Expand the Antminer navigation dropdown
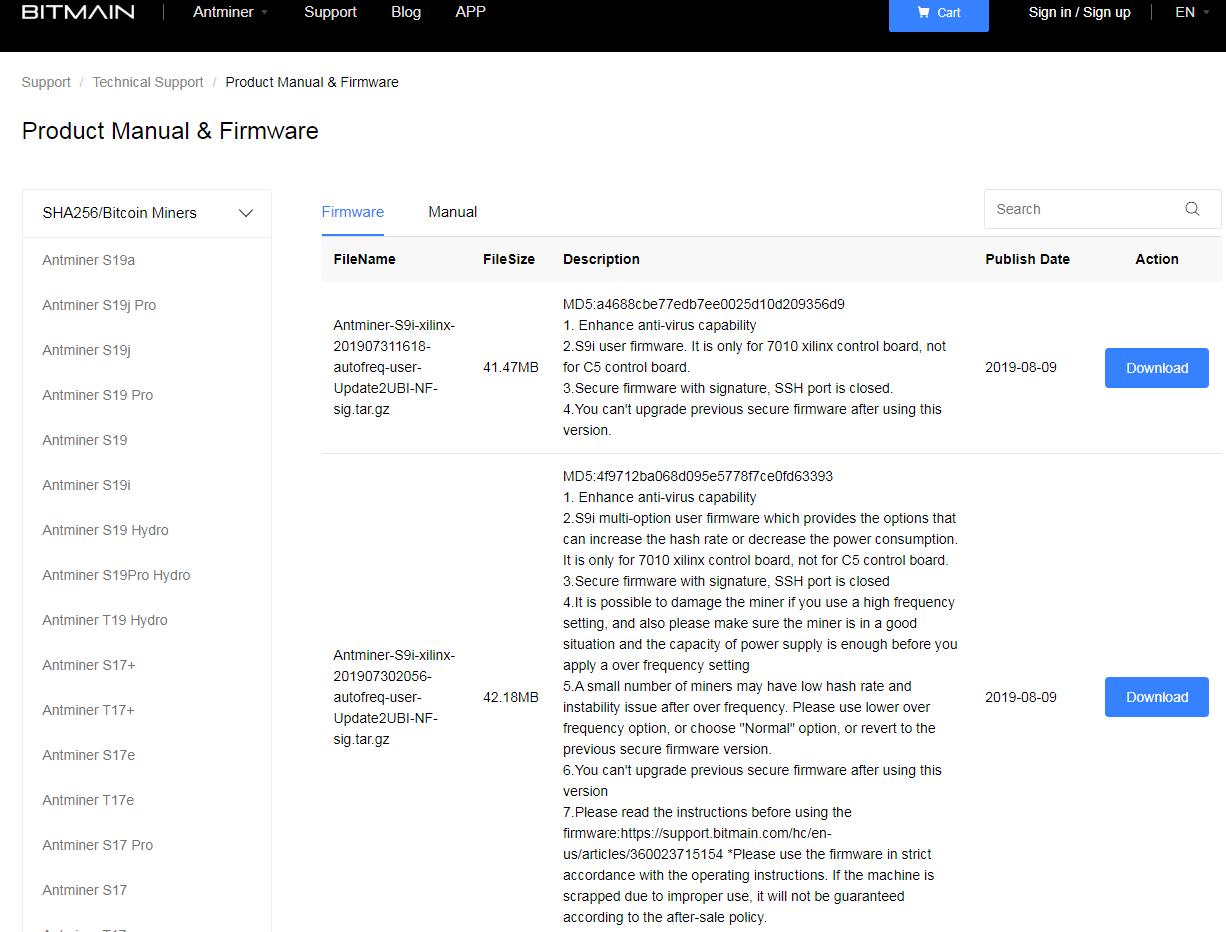This screenshot has height=932, width=1226. tap(230, 12)
